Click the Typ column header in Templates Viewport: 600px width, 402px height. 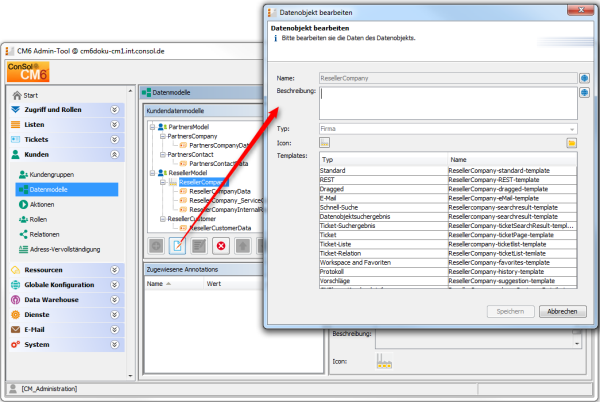(x=383, y=159)
